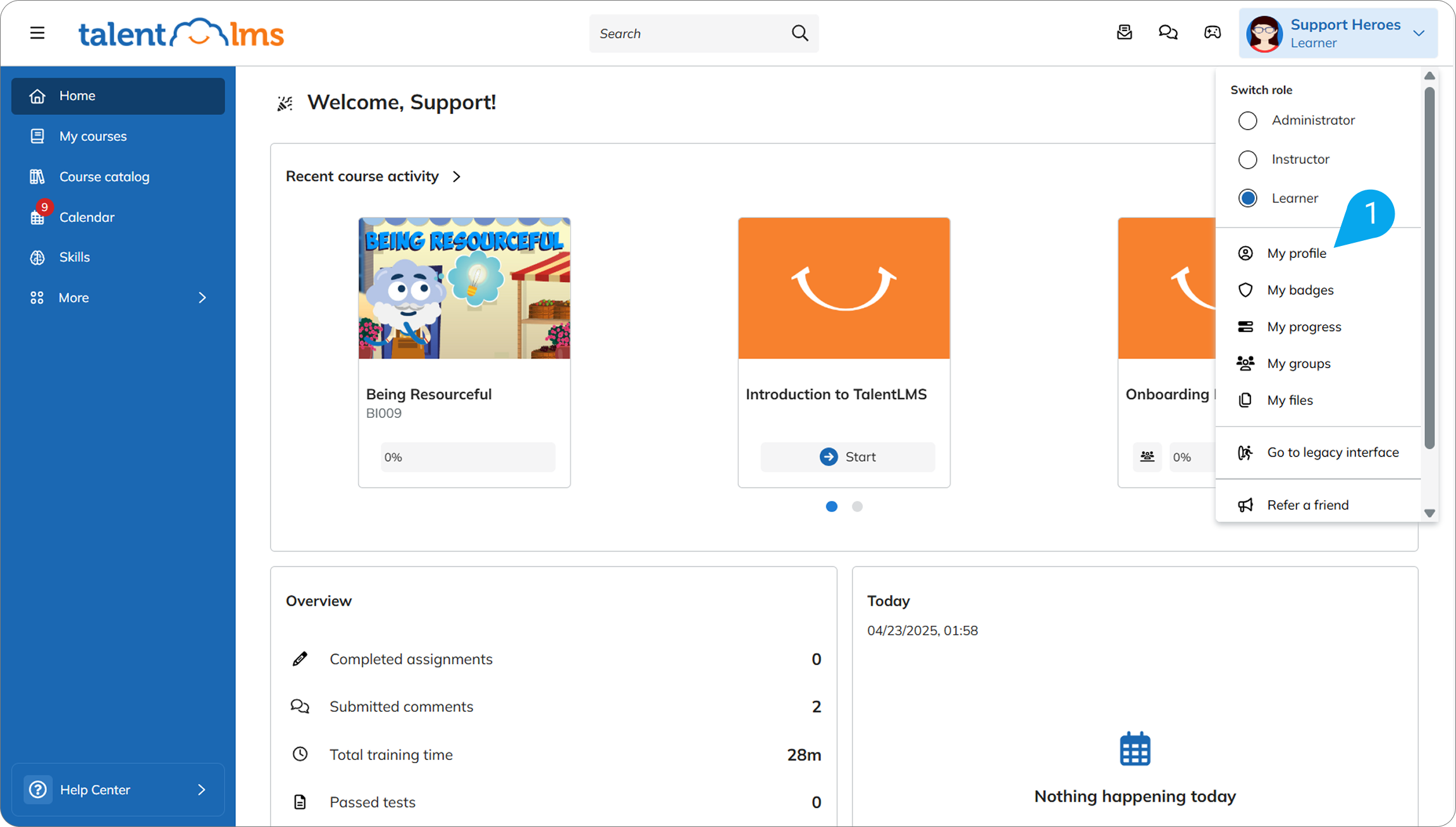Click Onboarding course 0% progress bar
The width and height of the screenshot is (1456, 827).
tap(1192, 456)
